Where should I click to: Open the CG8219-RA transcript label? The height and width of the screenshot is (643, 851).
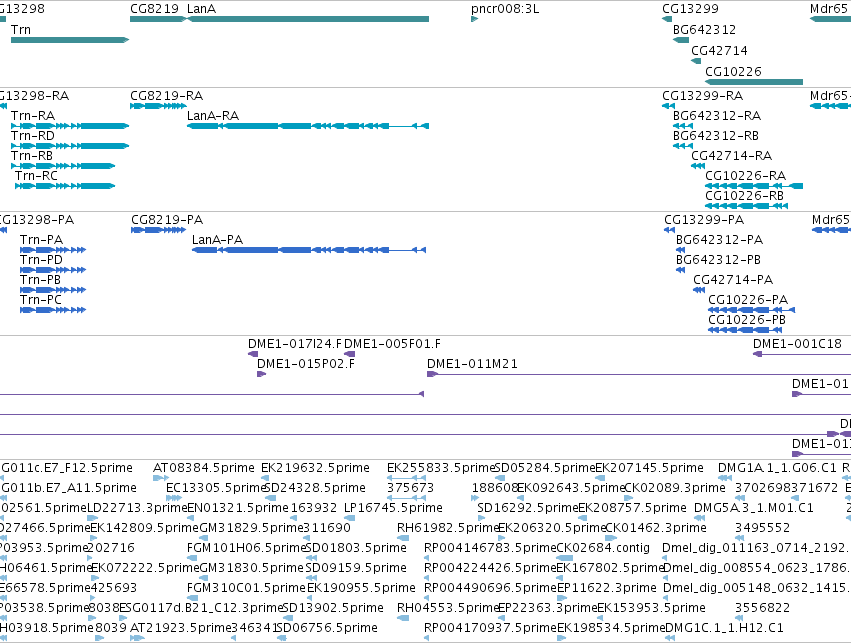[x=167, y=96]
